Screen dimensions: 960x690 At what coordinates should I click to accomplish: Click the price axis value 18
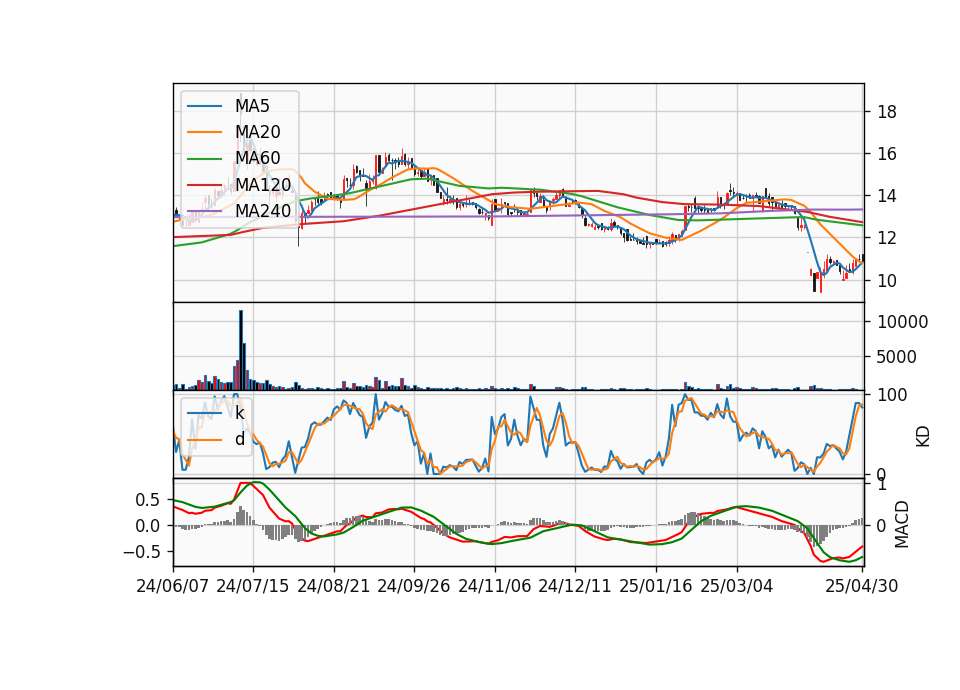887,112
